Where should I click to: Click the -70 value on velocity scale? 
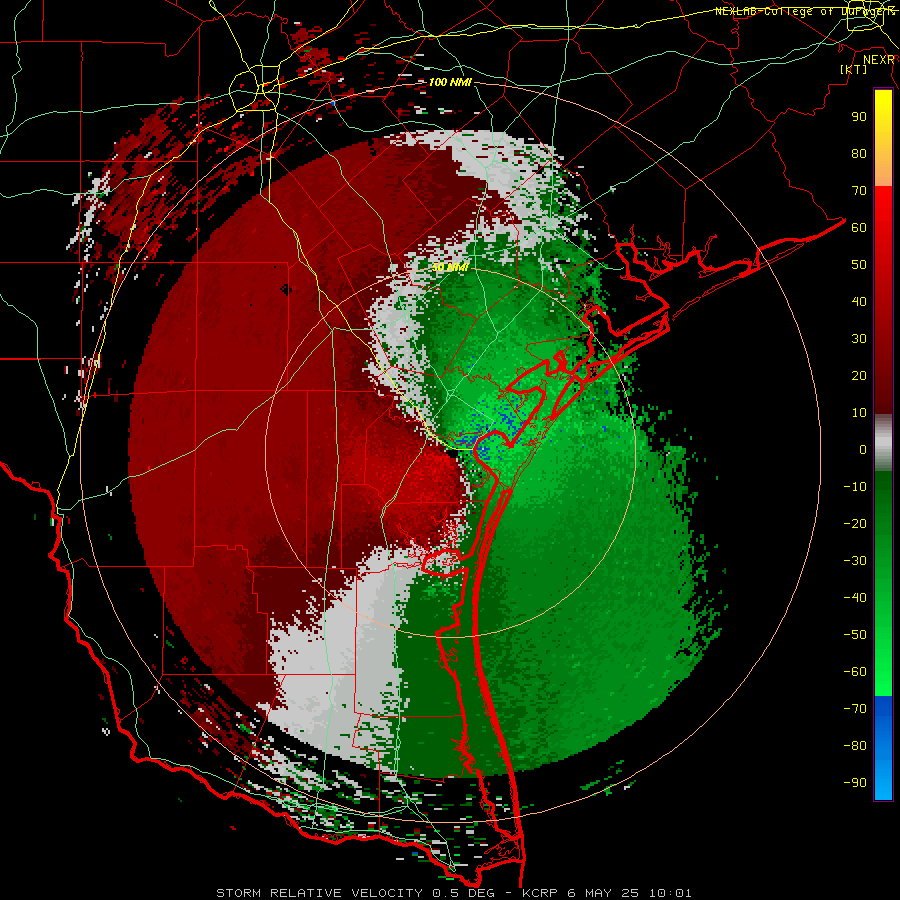(855, 708)
